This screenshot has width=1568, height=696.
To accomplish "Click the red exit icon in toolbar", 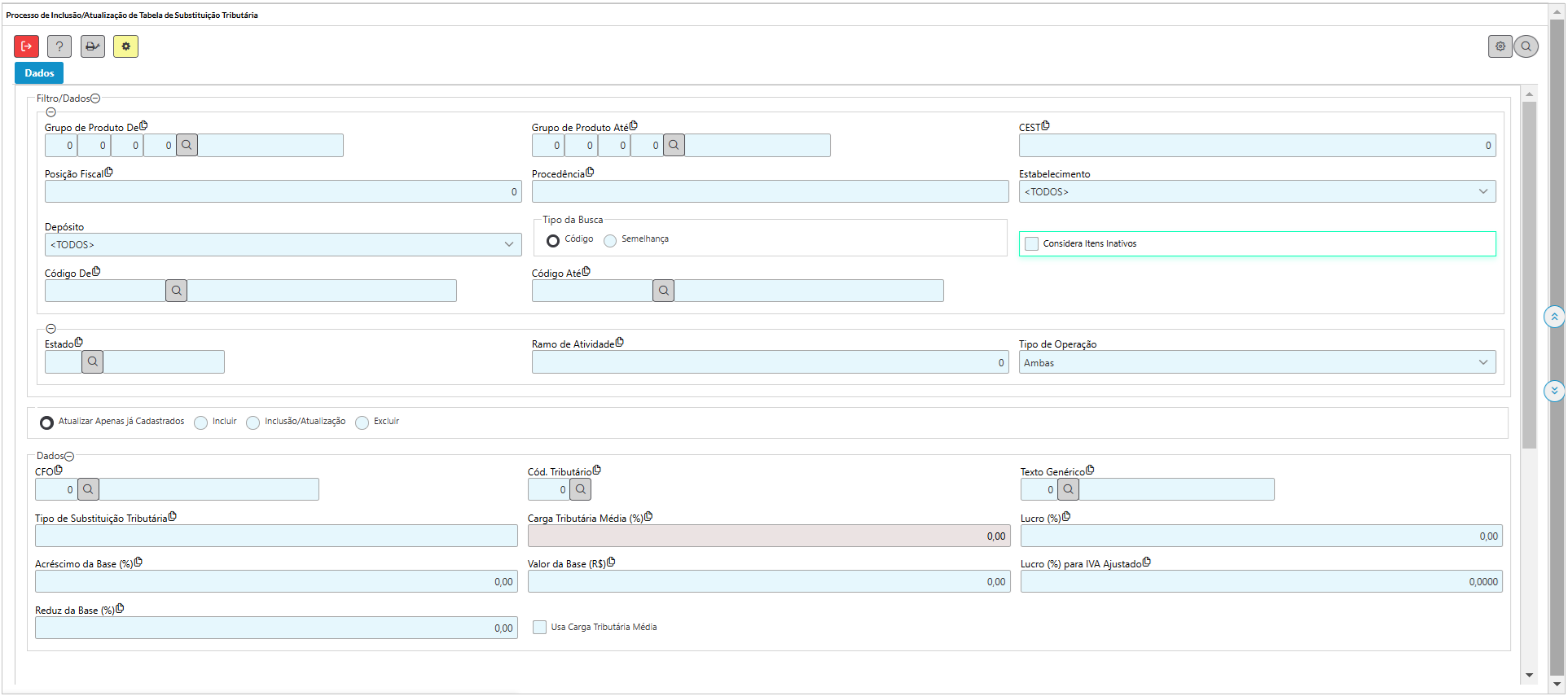I will (26, 46).
